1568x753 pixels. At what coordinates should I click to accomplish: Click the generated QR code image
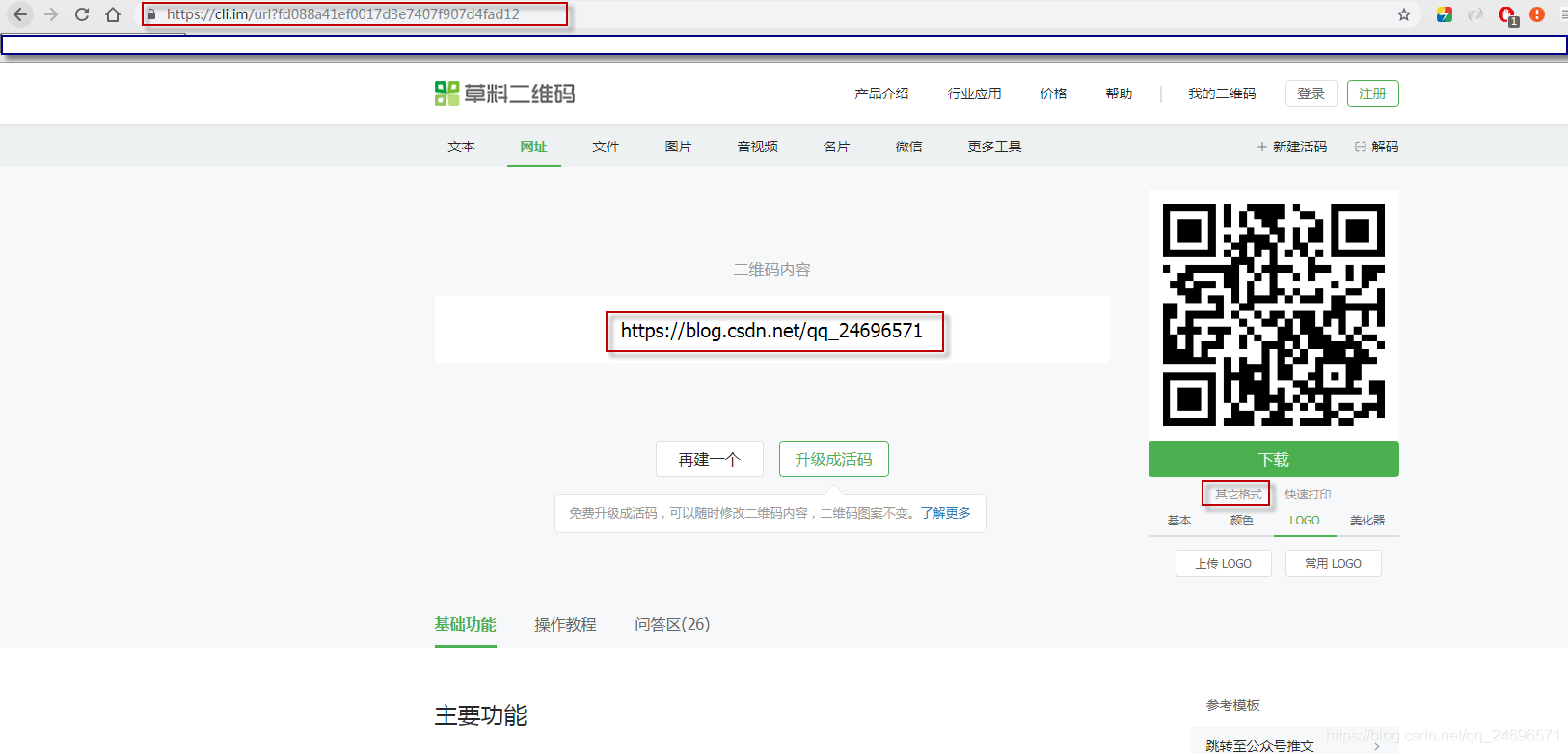click(1274, 314)
